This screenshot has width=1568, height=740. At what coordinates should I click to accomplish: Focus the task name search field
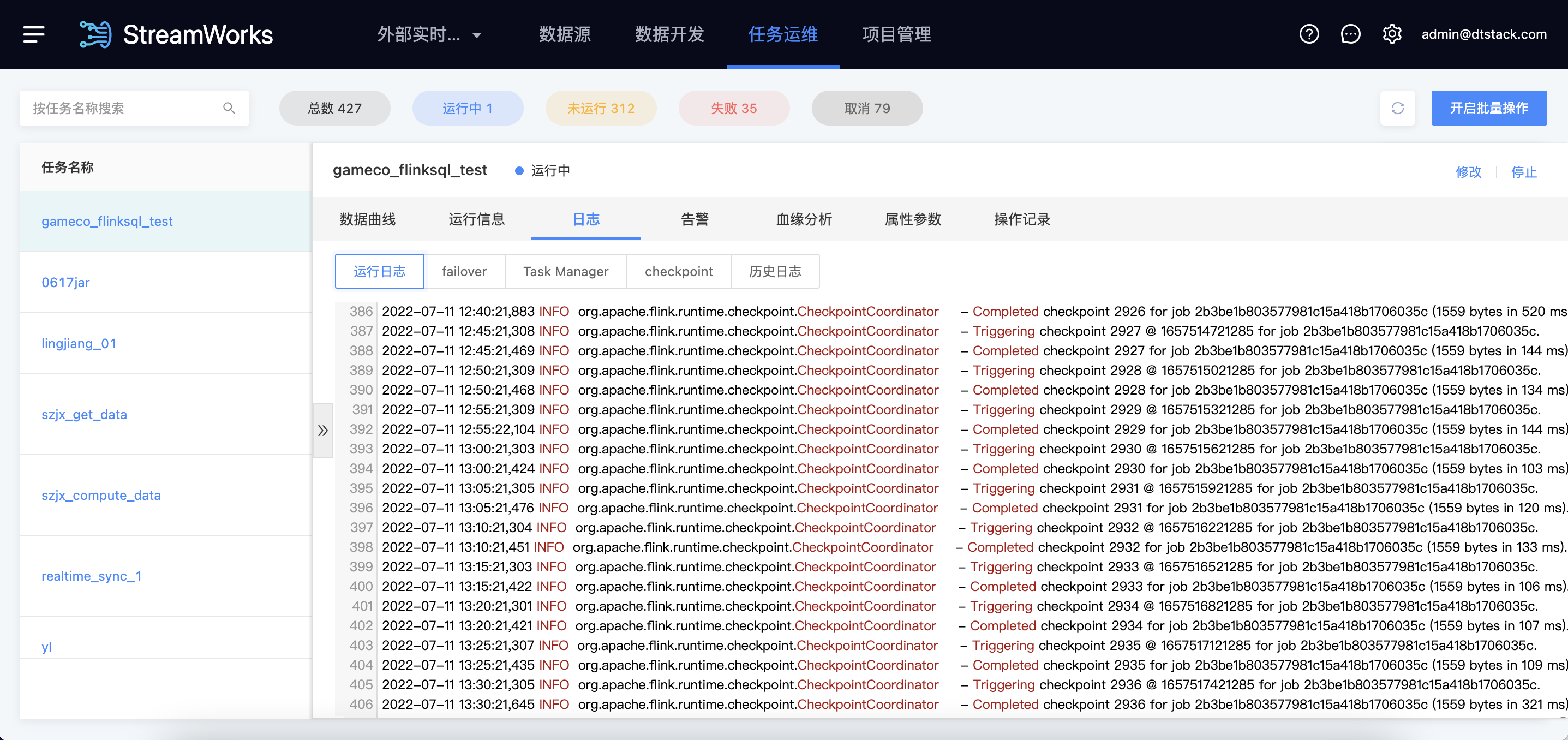[x=134, y=108]
